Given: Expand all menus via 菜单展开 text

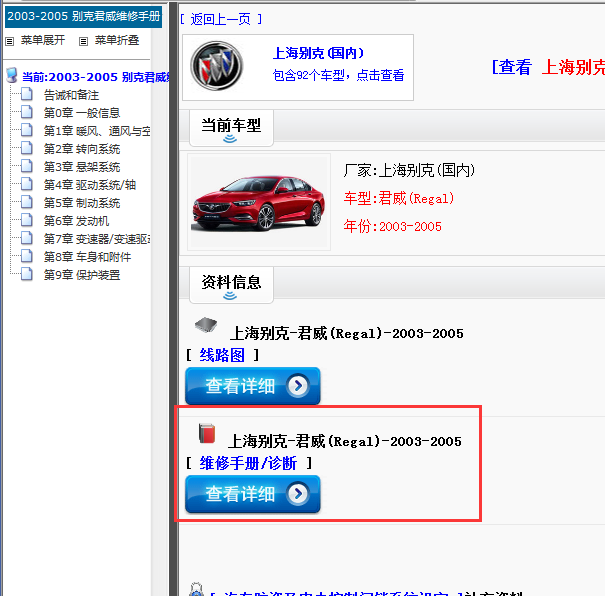Looking at the screenshot, I should (x=43, y=40).
